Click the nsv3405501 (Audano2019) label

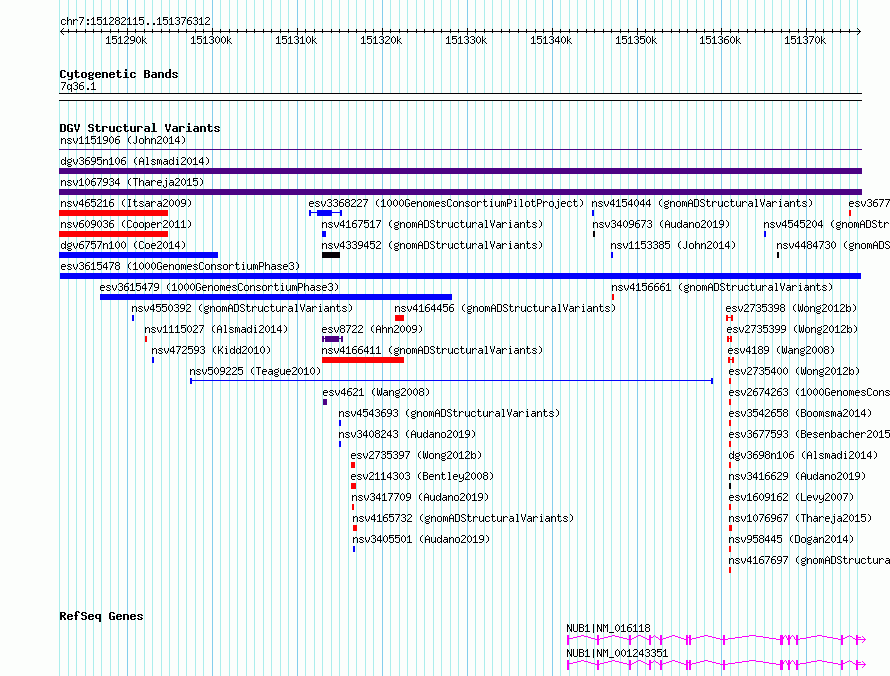click(x=421, y=539)
